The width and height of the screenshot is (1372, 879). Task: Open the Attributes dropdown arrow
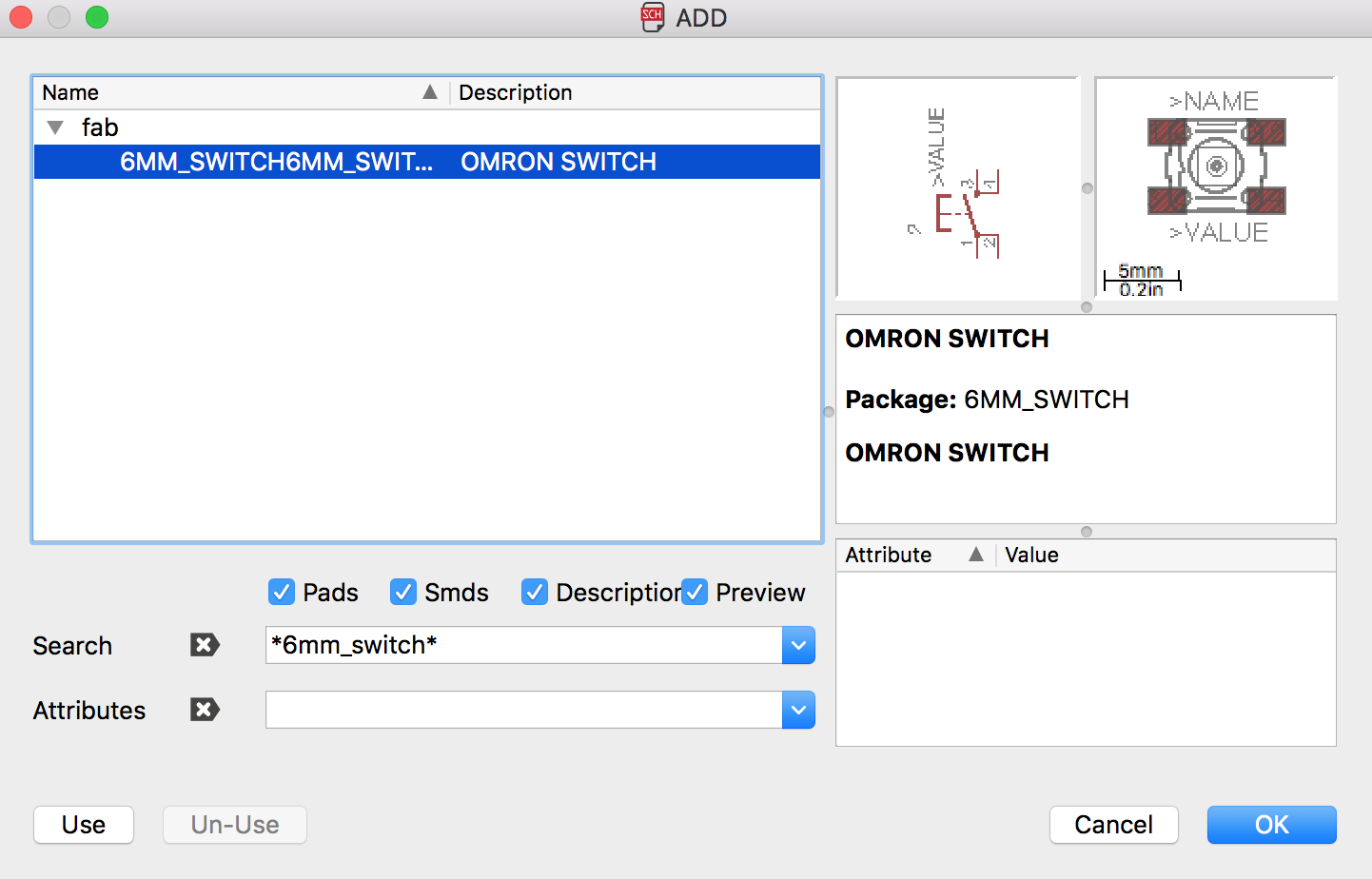(x=798, y=710)
